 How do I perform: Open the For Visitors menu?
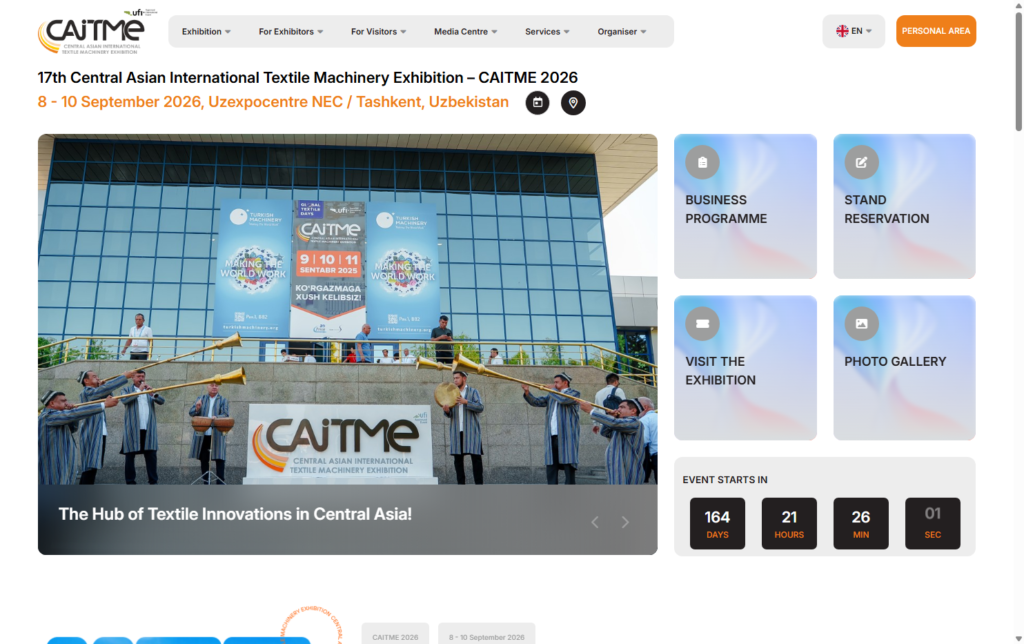[x=378, y=31]
